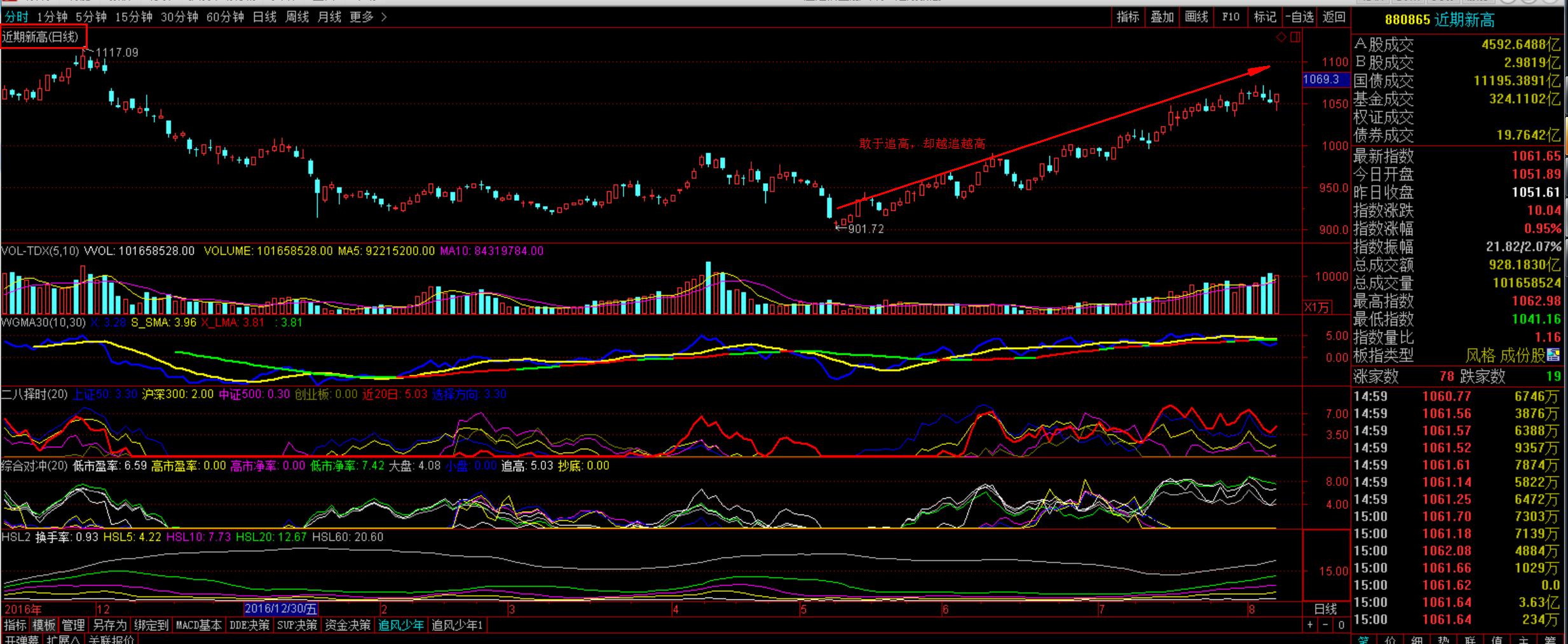The width and height of the screenshot is (1568, 644).
Task: Select the 60分钟 period tab
Action: point(225,17)
